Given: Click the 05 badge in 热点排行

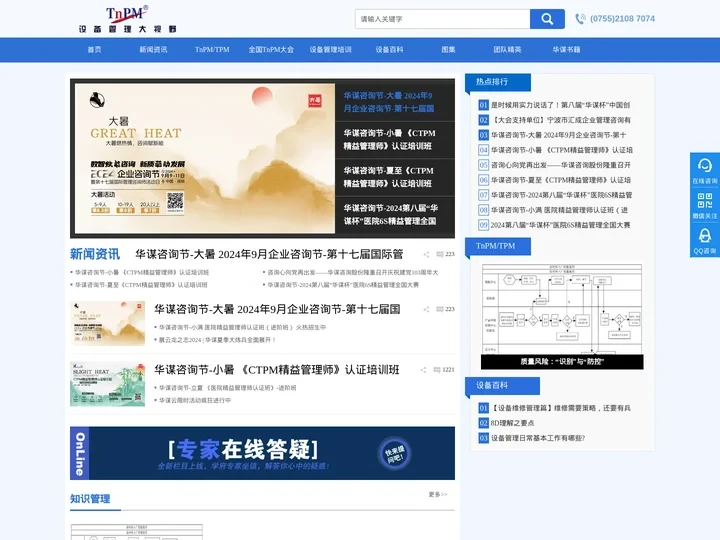Looking at the screenshot, I should click(x=483, y=165).
